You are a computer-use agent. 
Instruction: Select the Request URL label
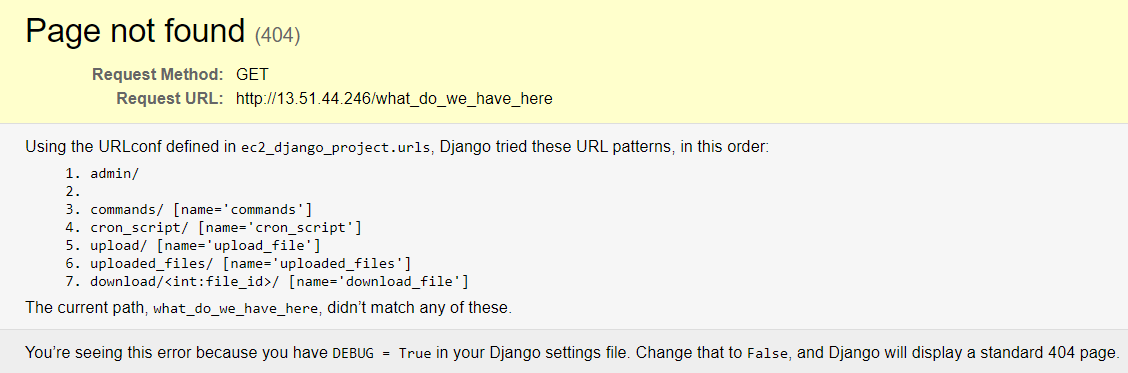[x=170, y=99]
